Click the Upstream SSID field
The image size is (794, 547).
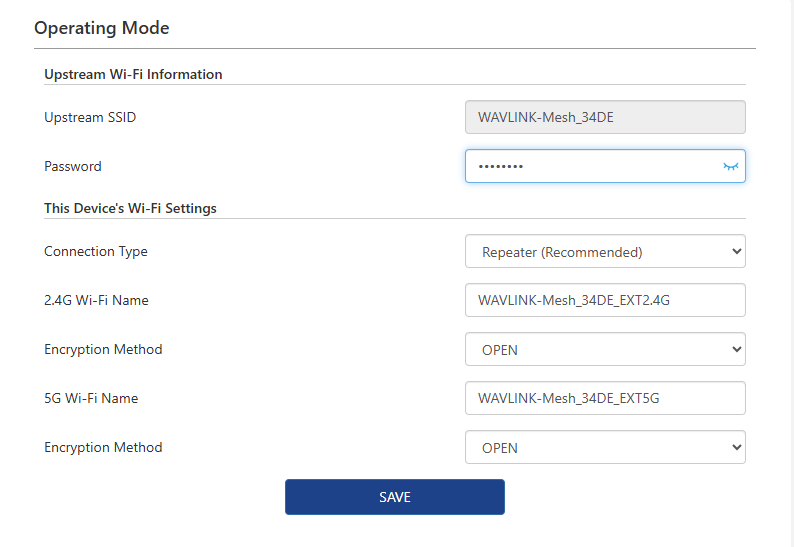(x=605, y=117)
